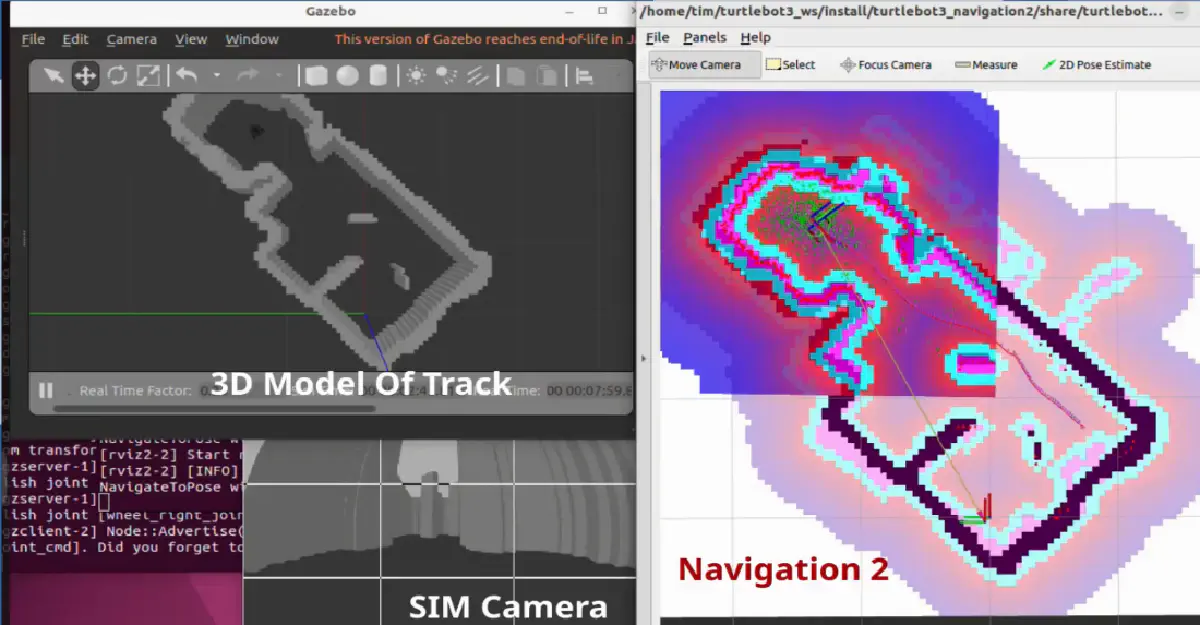Screen dimensions: 1200x625
Task: Insert a sphere shape in Gazebo
Action: (347, 76)
